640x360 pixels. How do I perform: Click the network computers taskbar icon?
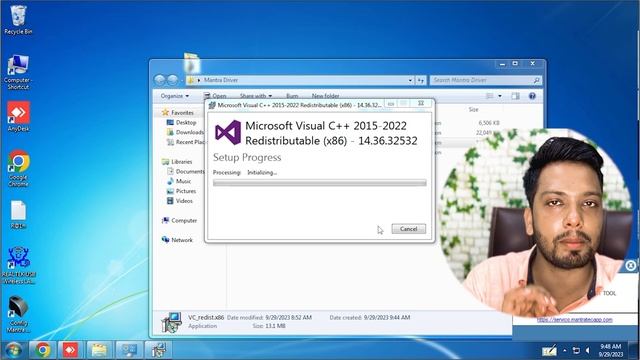point(129,350)
